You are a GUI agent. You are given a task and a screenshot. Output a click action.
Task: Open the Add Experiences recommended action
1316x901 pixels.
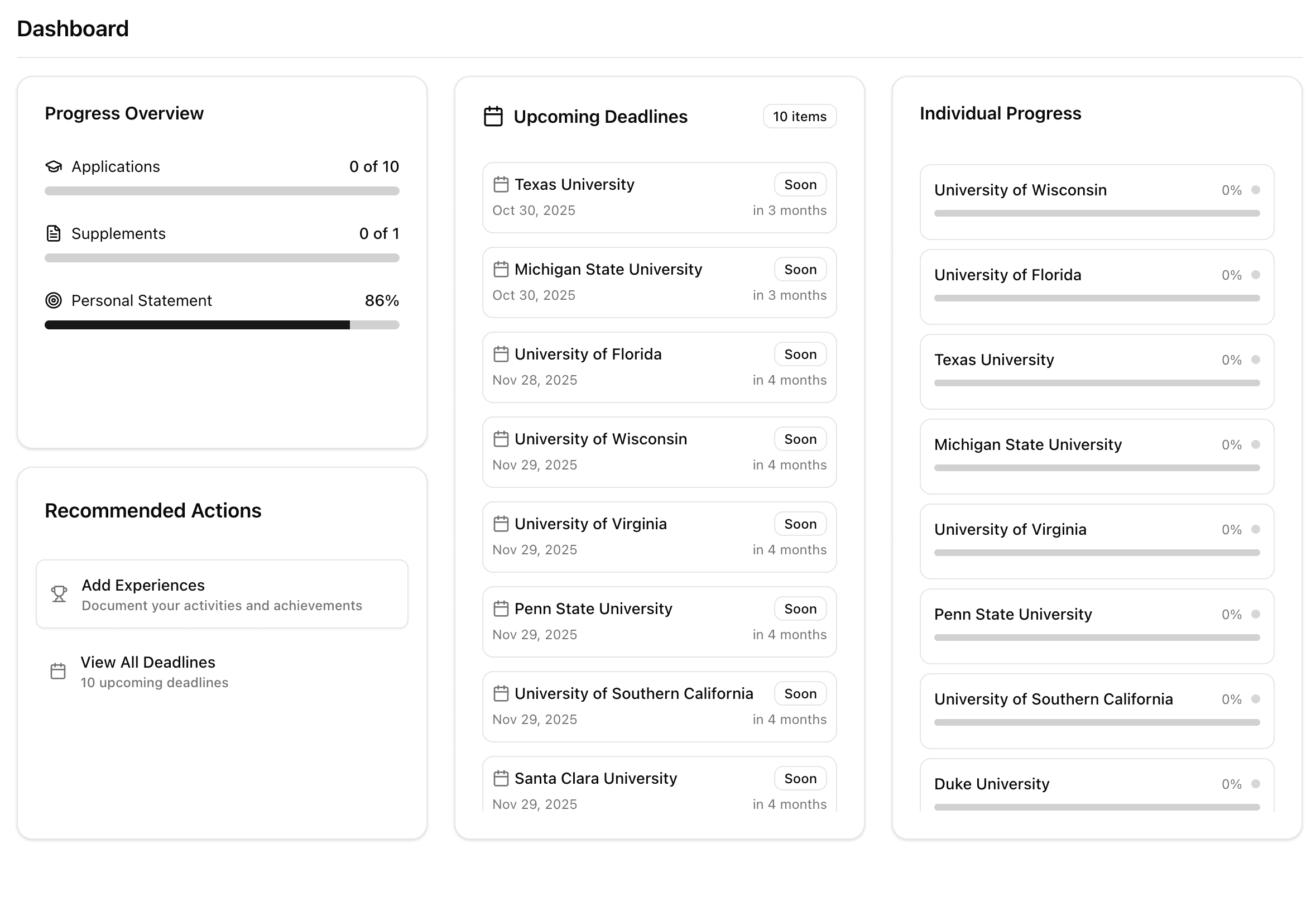[x=222, y=594]
